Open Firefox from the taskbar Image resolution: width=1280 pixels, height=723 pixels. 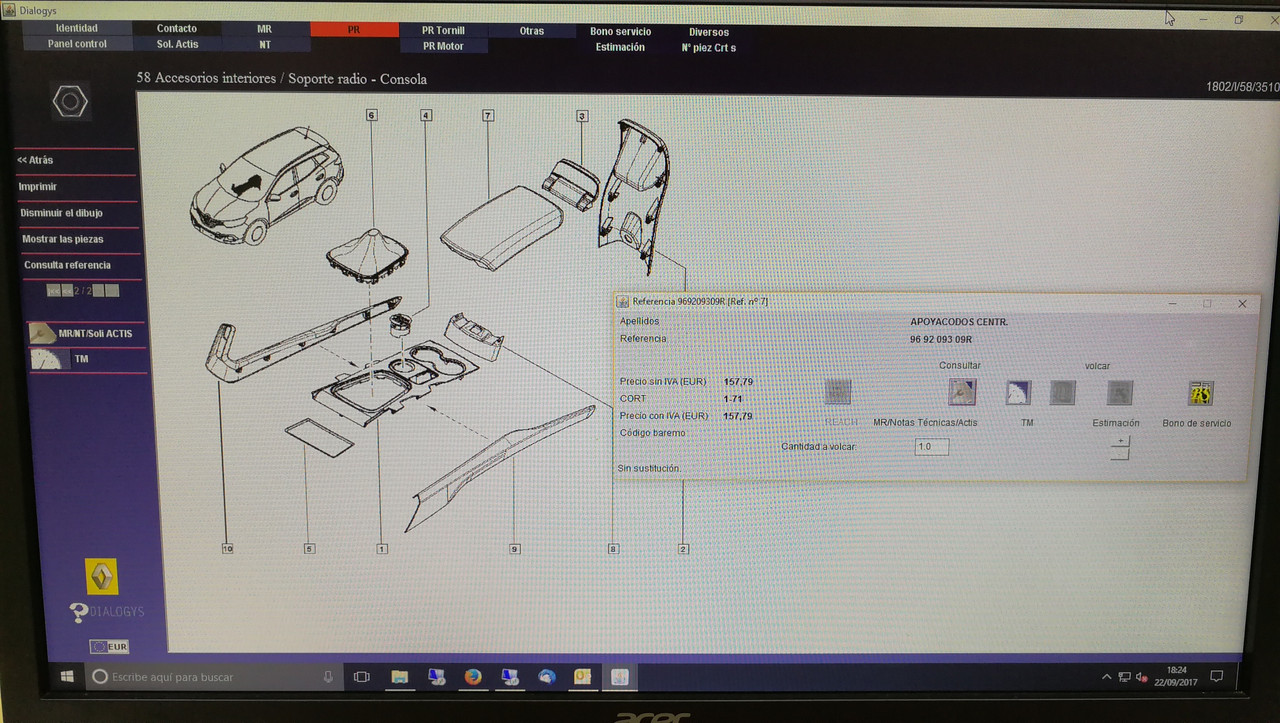[x=472, y=677]
